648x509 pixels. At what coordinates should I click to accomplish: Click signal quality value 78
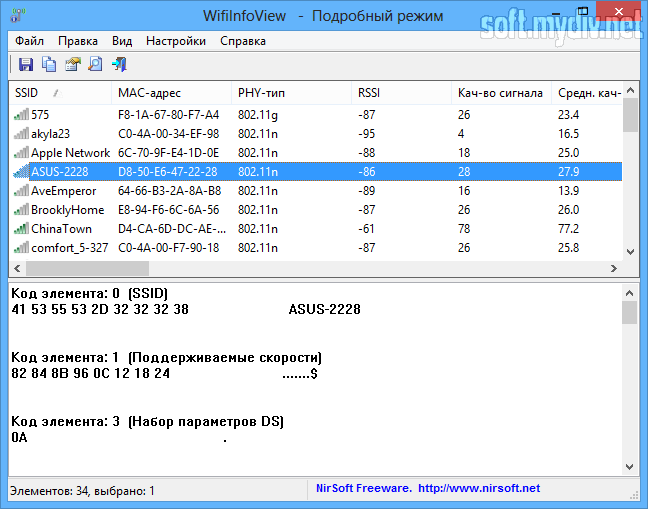click(x=464, y=228)
